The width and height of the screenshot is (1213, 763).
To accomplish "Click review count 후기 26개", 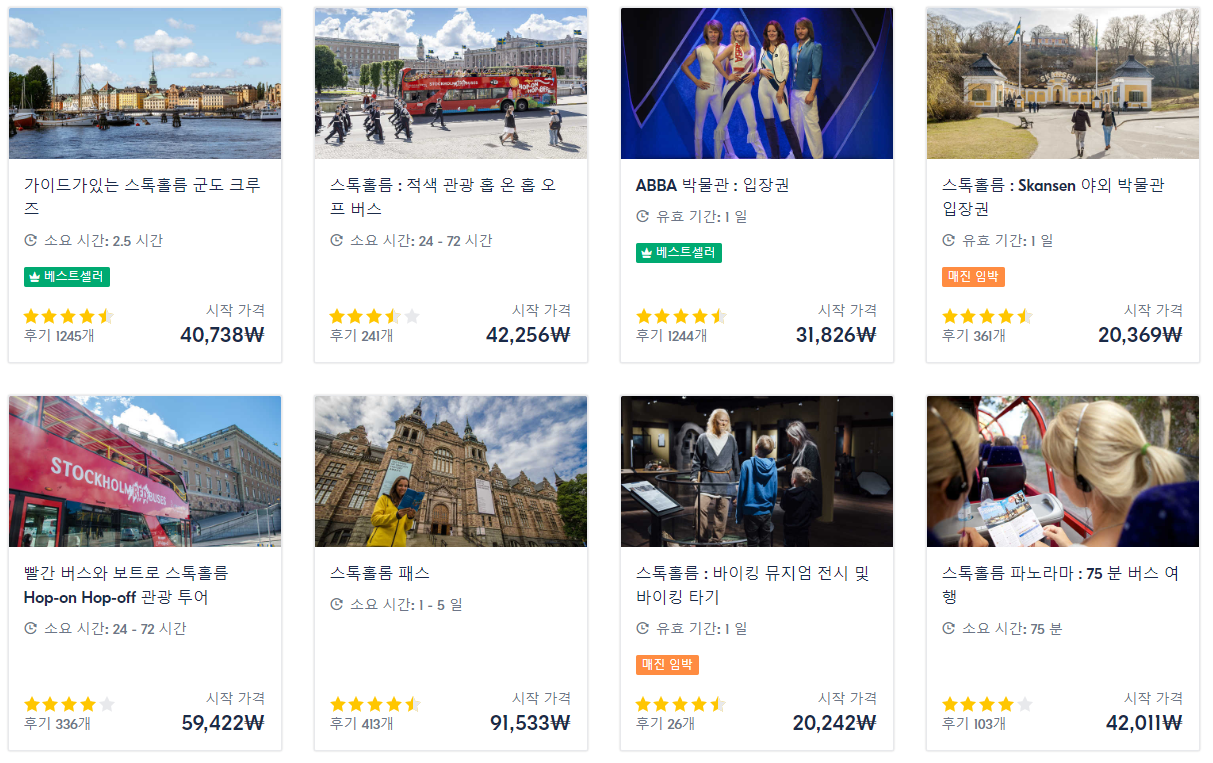I will [x=664, y=723].
